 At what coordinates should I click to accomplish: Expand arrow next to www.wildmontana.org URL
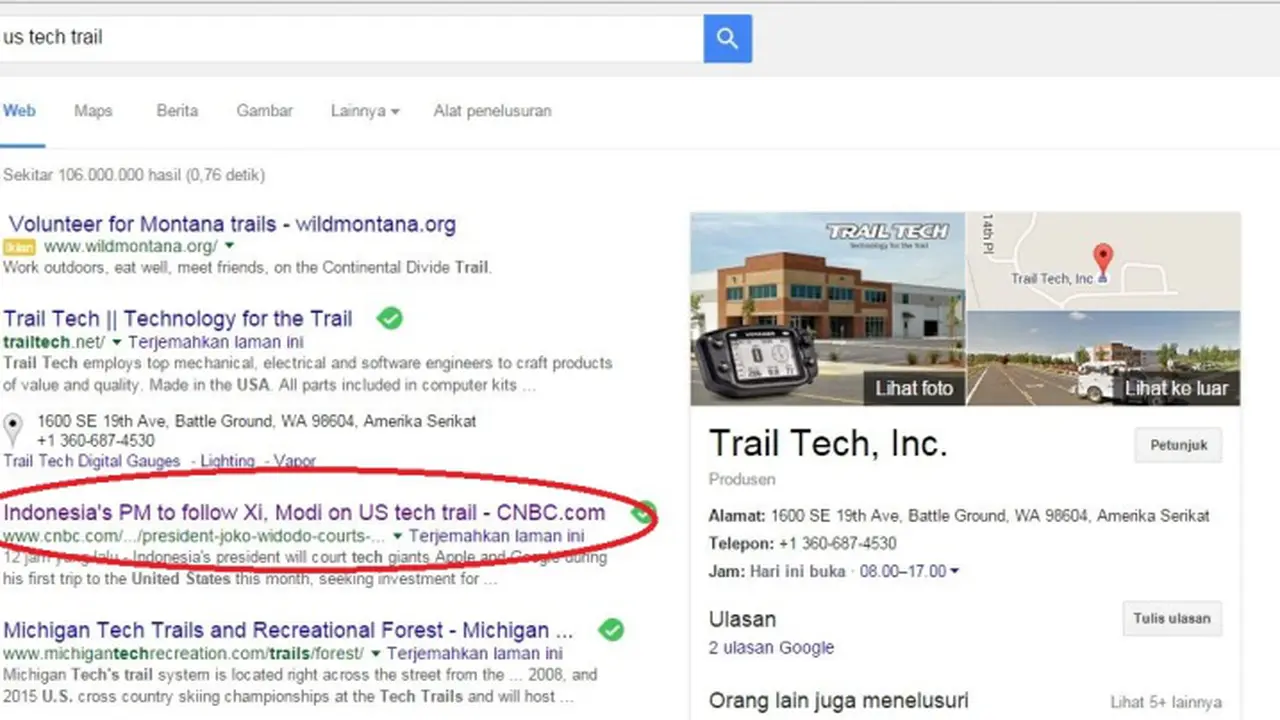tap(229, 246)
